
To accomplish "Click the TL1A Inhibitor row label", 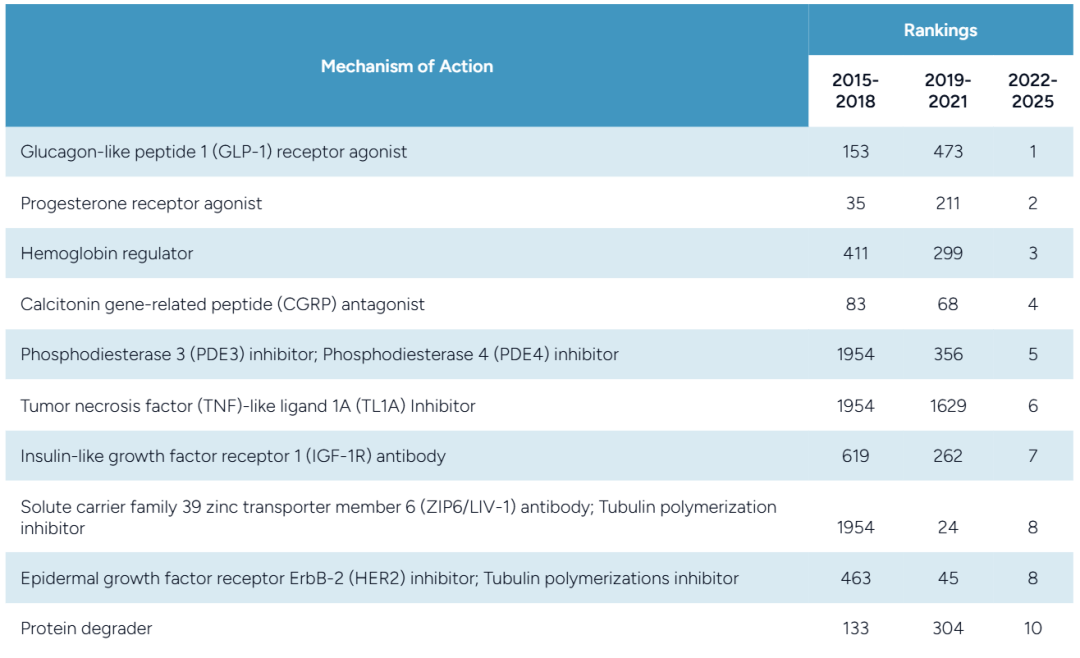I will (x=247, y=406).
